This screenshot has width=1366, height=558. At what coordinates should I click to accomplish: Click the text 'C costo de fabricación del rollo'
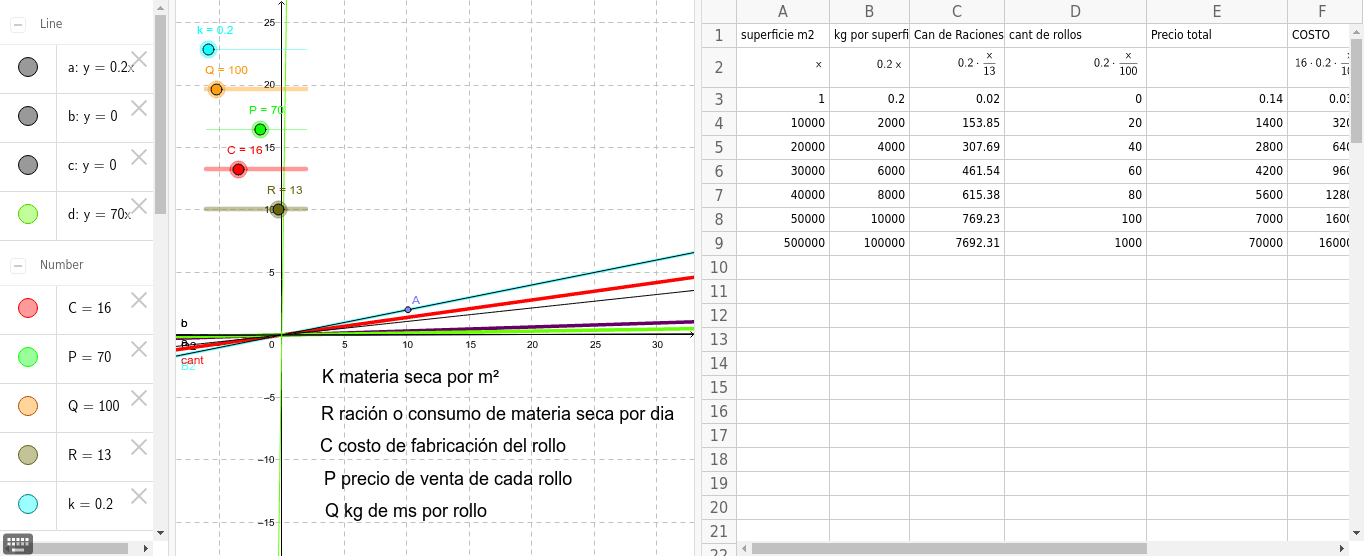(x=443, y=446)
